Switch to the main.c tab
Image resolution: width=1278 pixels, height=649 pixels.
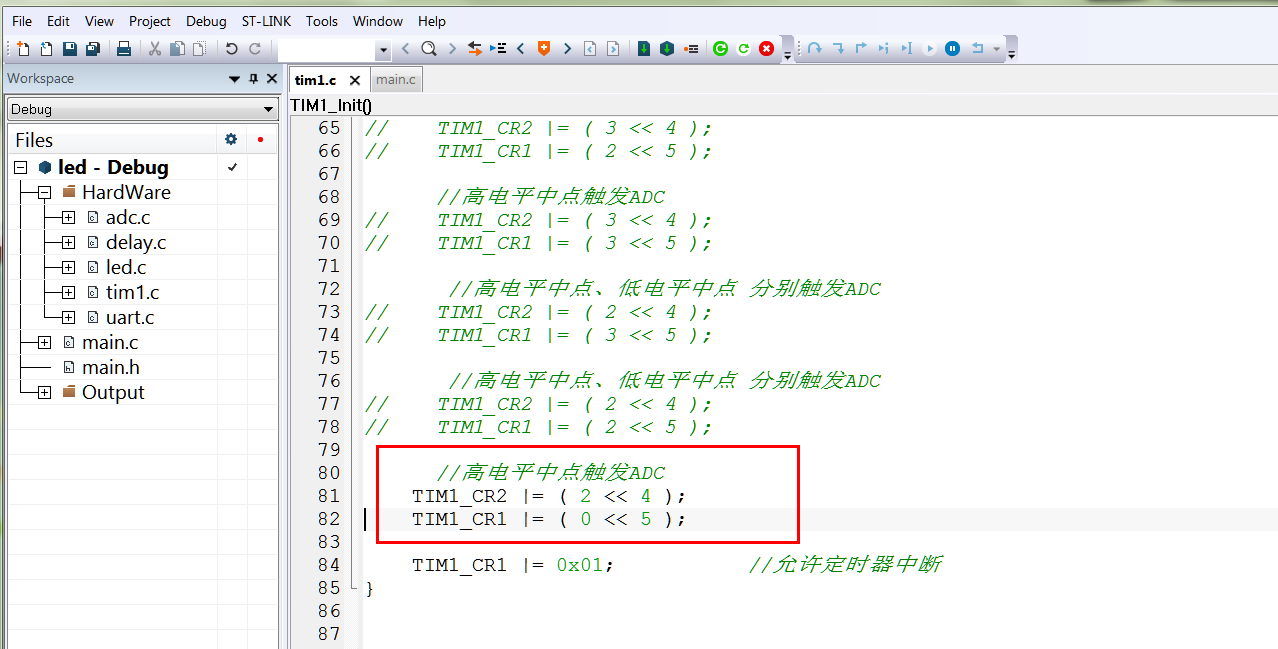click(x=395, y=79)
